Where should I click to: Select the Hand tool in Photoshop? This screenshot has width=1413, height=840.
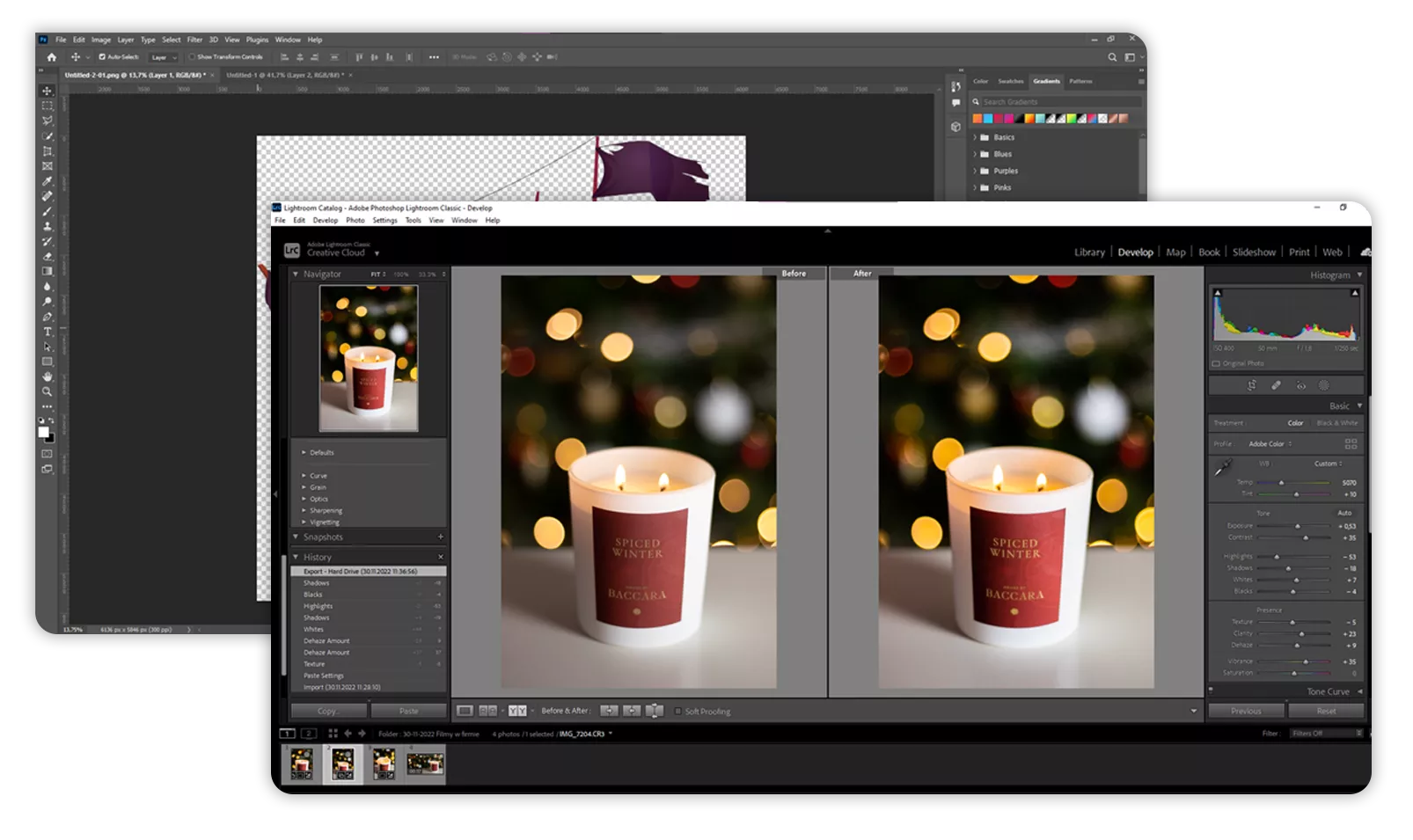(48, 376)
